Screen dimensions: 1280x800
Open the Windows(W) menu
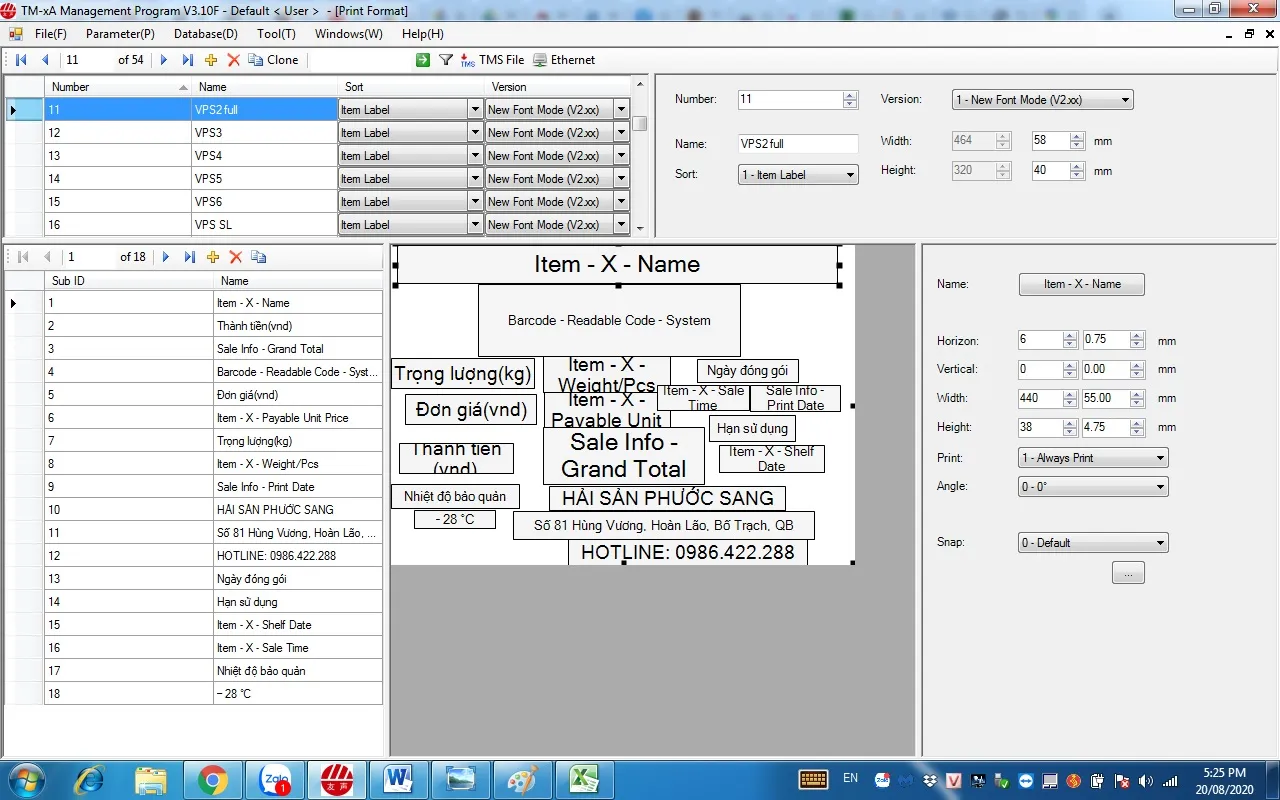(x=348, y=34)
